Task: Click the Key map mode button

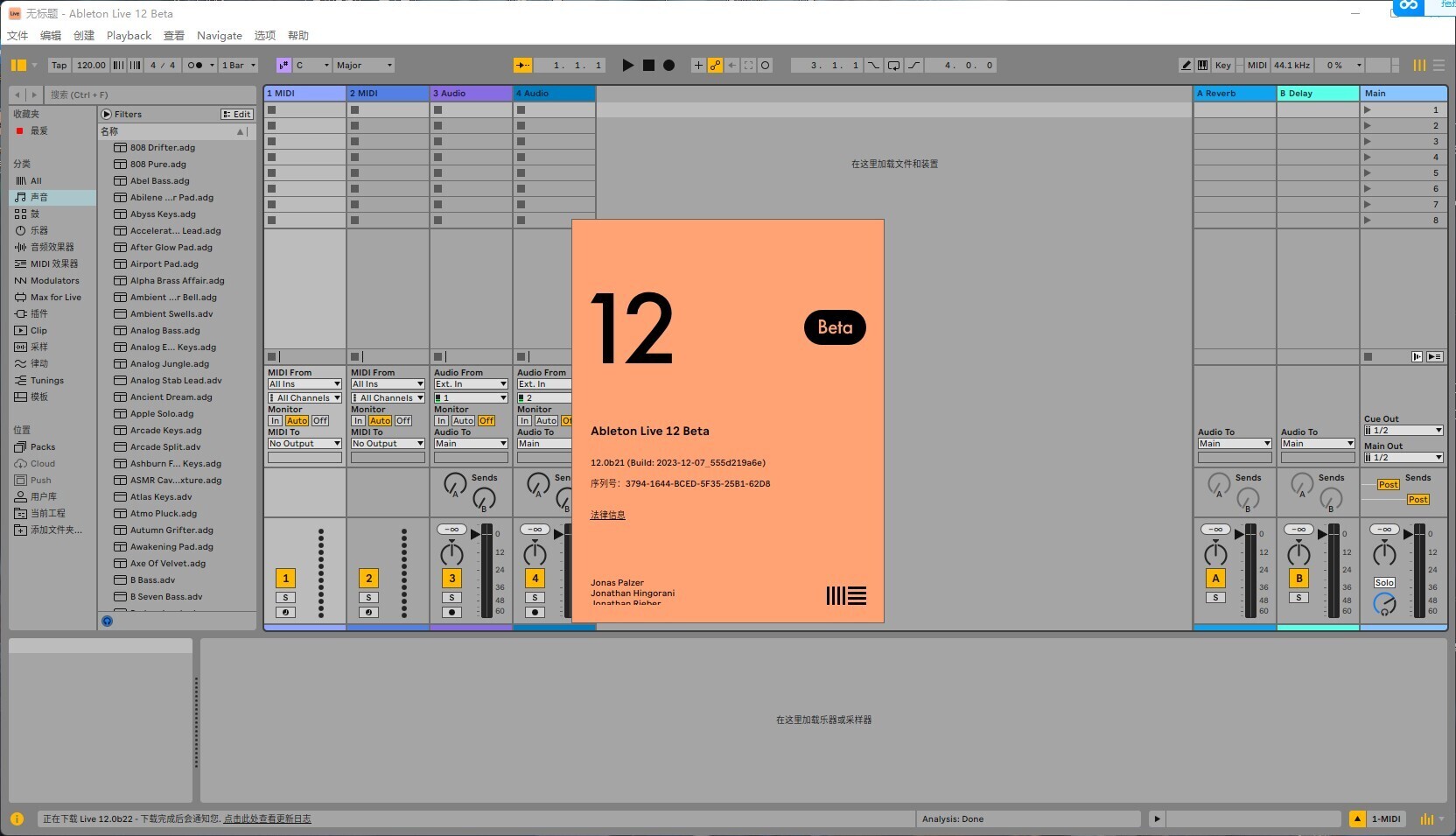Action: point(1222,65)
